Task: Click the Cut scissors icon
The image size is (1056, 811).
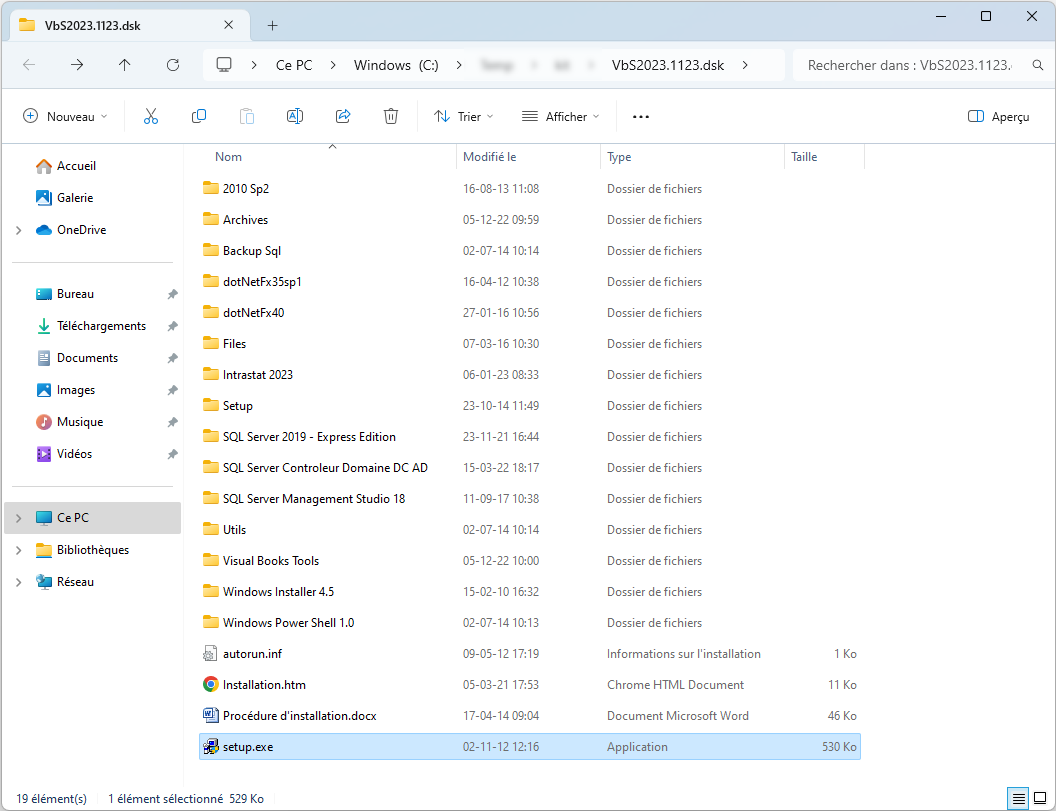Action: click(151, 117)
